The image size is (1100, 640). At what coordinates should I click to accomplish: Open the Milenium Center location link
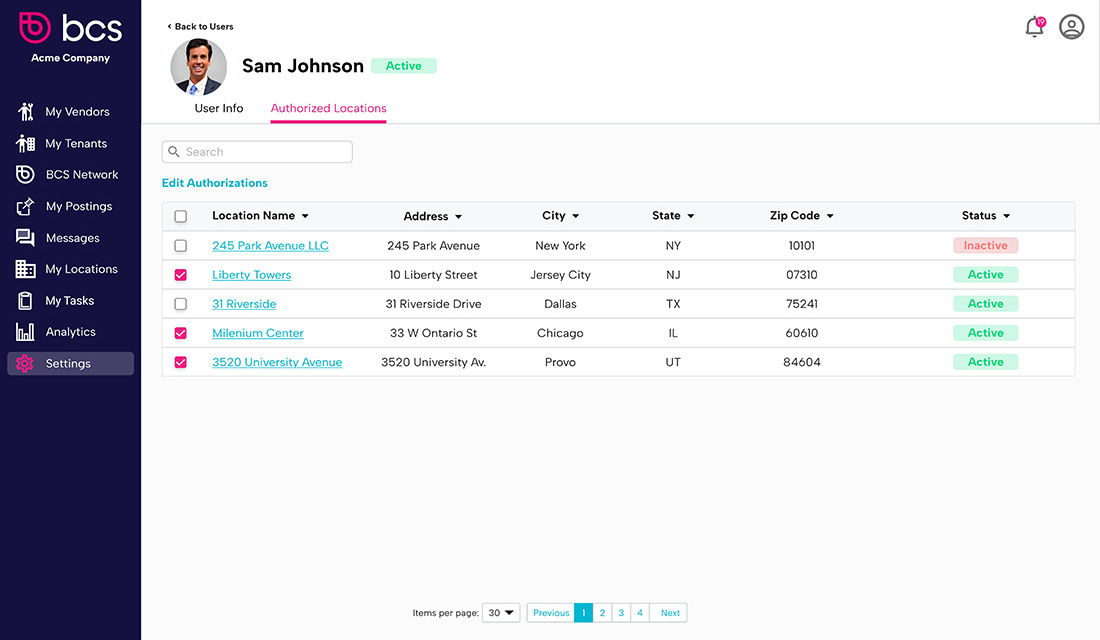(258, 333)
